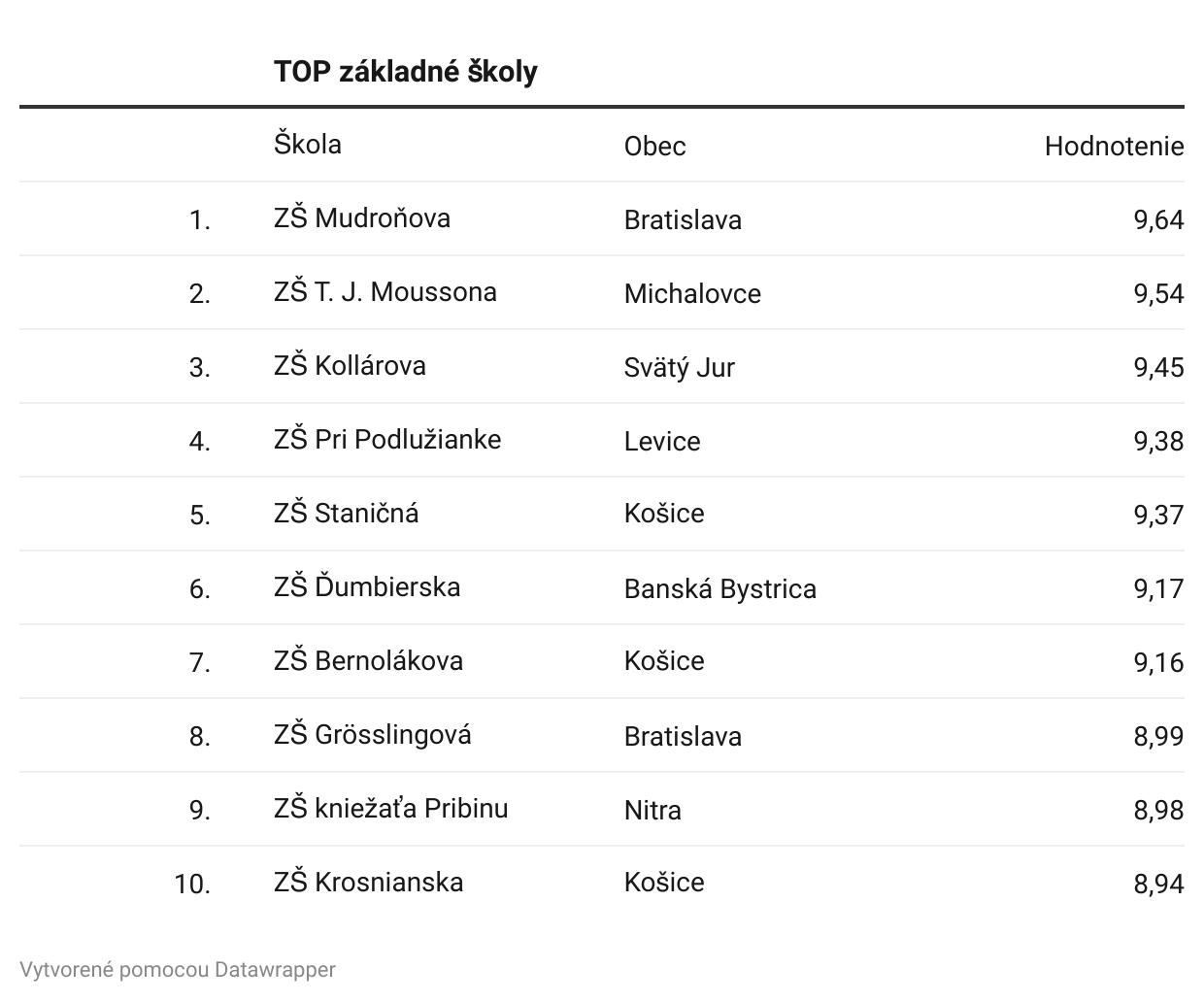Click the Obec column header
Viewport: 1204px width, 1002px height.
coord(654,146)
